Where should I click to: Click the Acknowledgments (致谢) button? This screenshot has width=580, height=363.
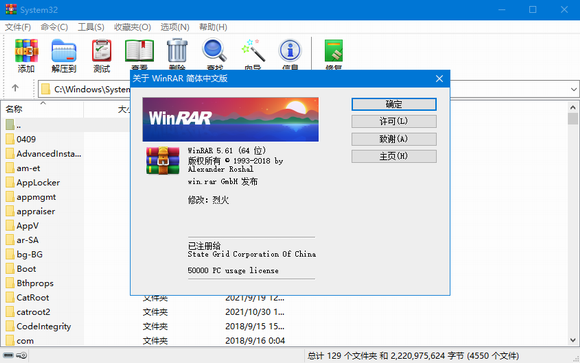(394, 139)
